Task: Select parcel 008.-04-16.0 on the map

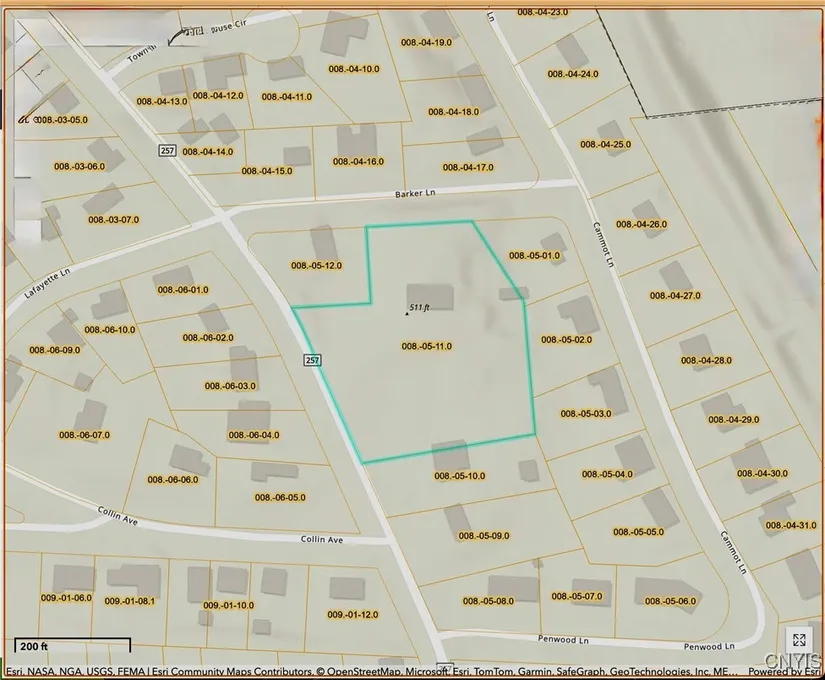Action: point(358,161)
